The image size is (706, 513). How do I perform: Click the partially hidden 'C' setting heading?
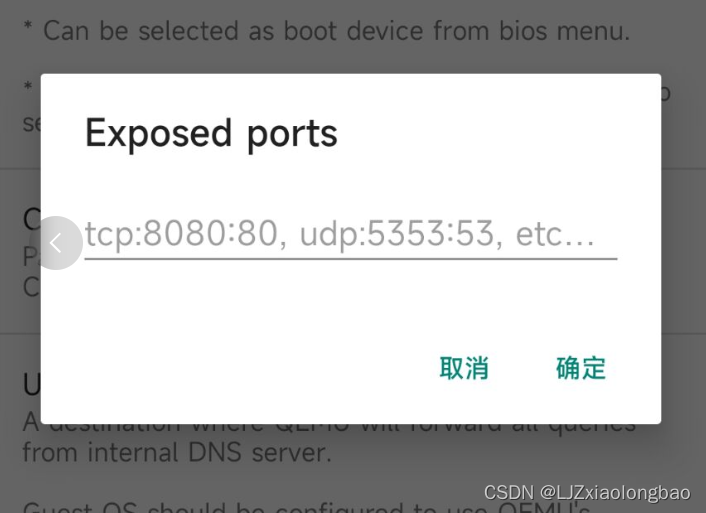(32, 219)
